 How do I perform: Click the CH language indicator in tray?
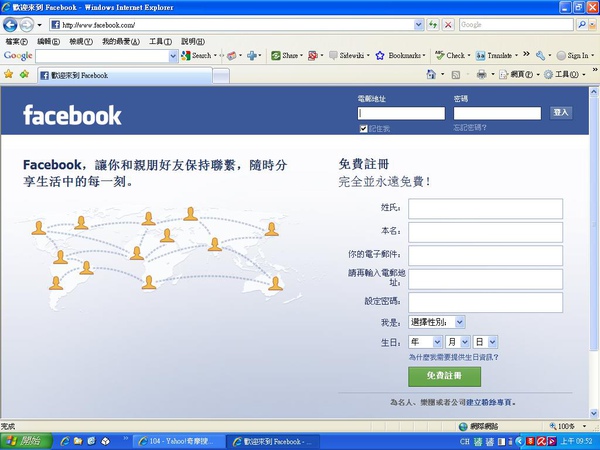point(465,442)
